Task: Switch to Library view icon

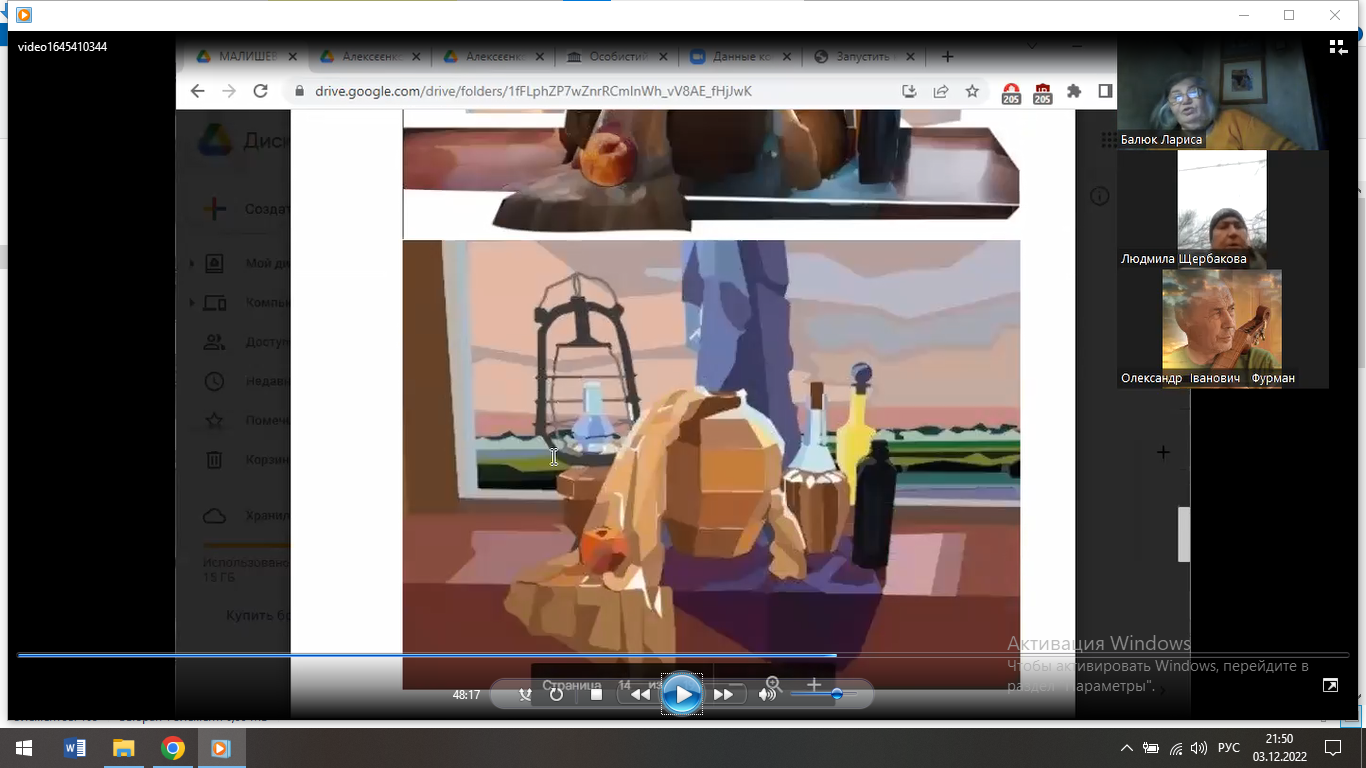Action: [1338, 46]
